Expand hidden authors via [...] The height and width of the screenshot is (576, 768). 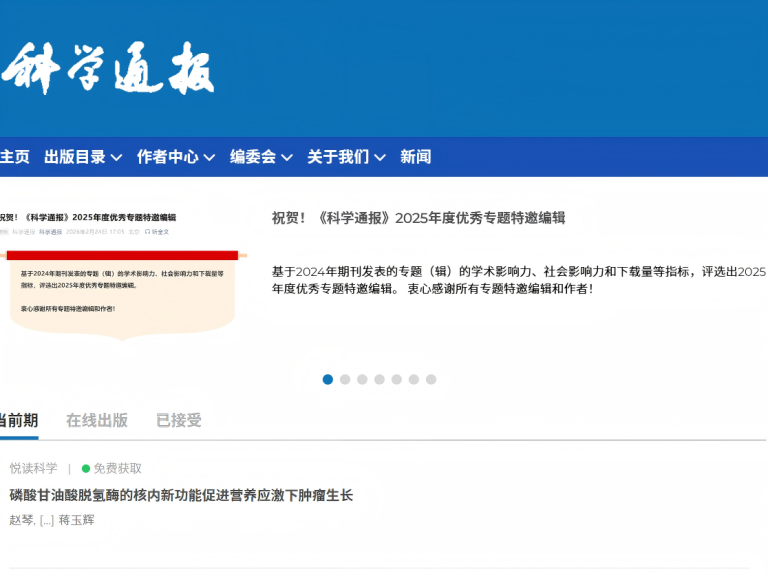(47, 520)
